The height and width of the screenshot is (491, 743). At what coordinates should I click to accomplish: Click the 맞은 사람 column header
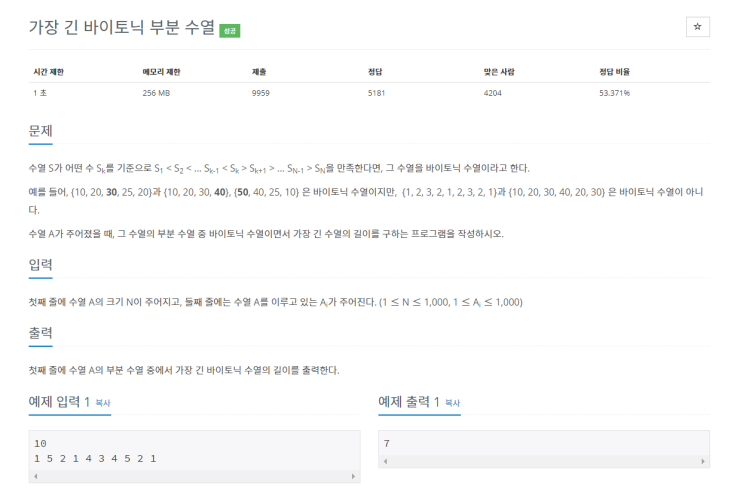499,72
